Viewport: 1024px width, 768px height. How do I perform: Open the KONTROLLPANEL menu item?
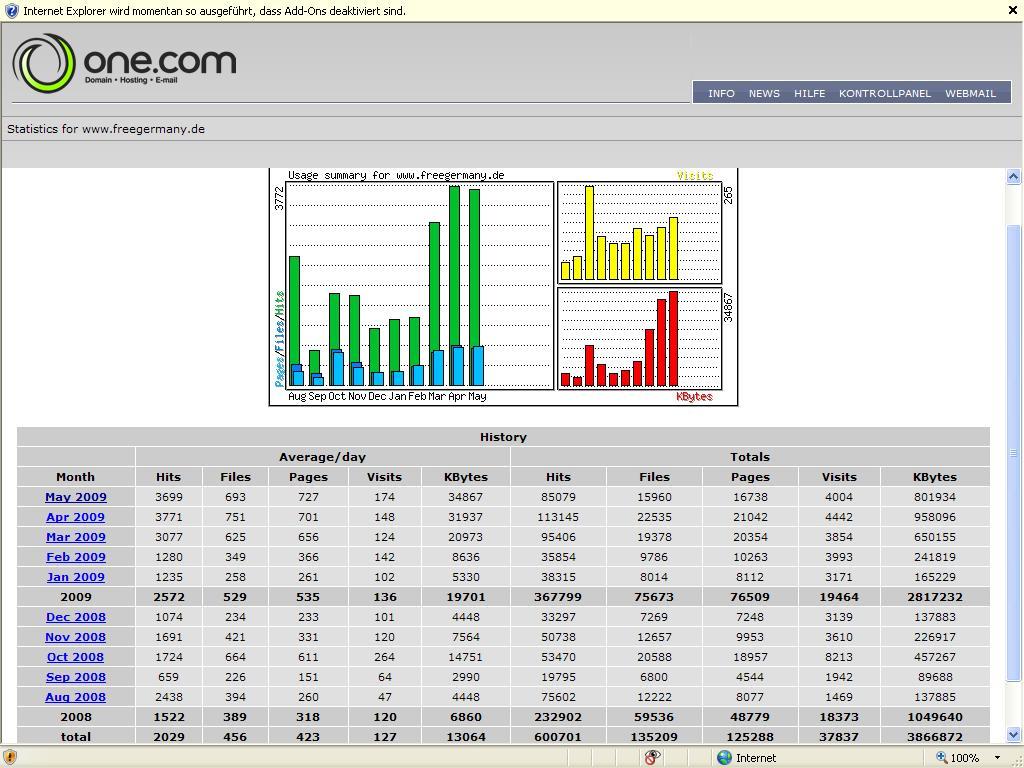(x=885, y=93)
